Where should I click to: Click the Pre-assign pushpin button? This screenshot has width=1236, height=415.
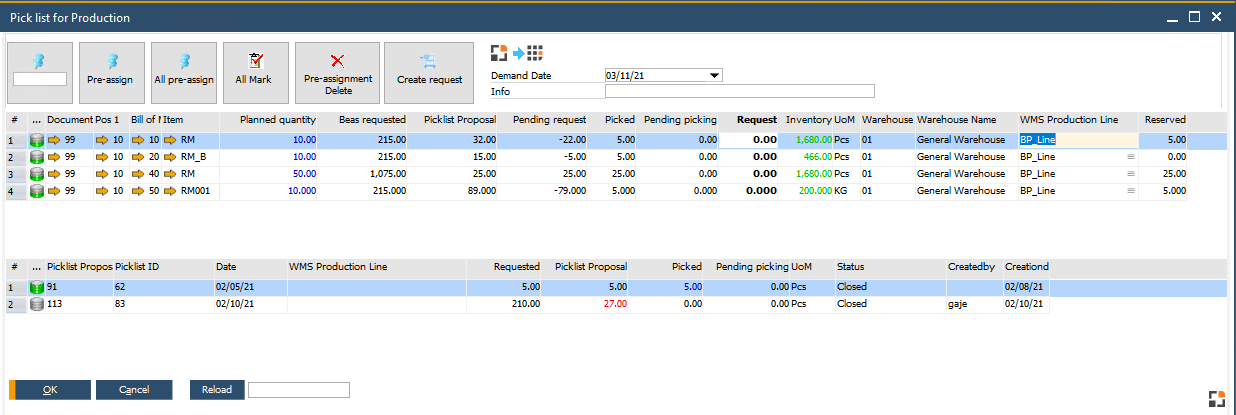pos(112,73)
